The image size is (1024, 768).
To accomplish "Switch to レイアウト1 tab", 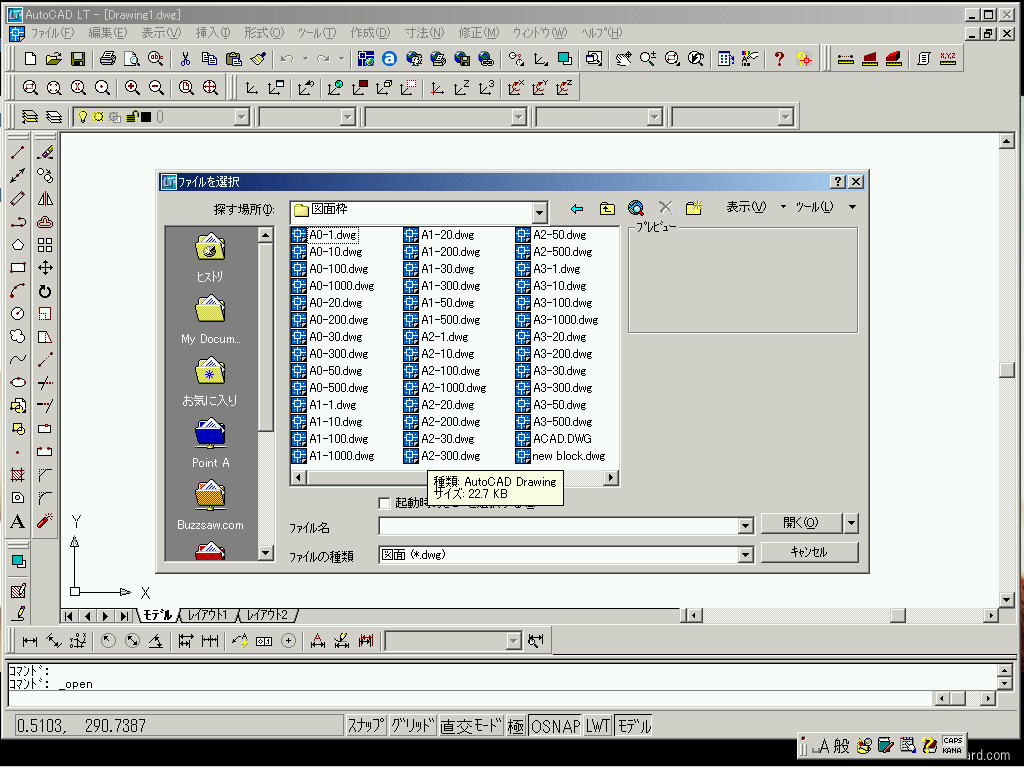I will 207,615.
